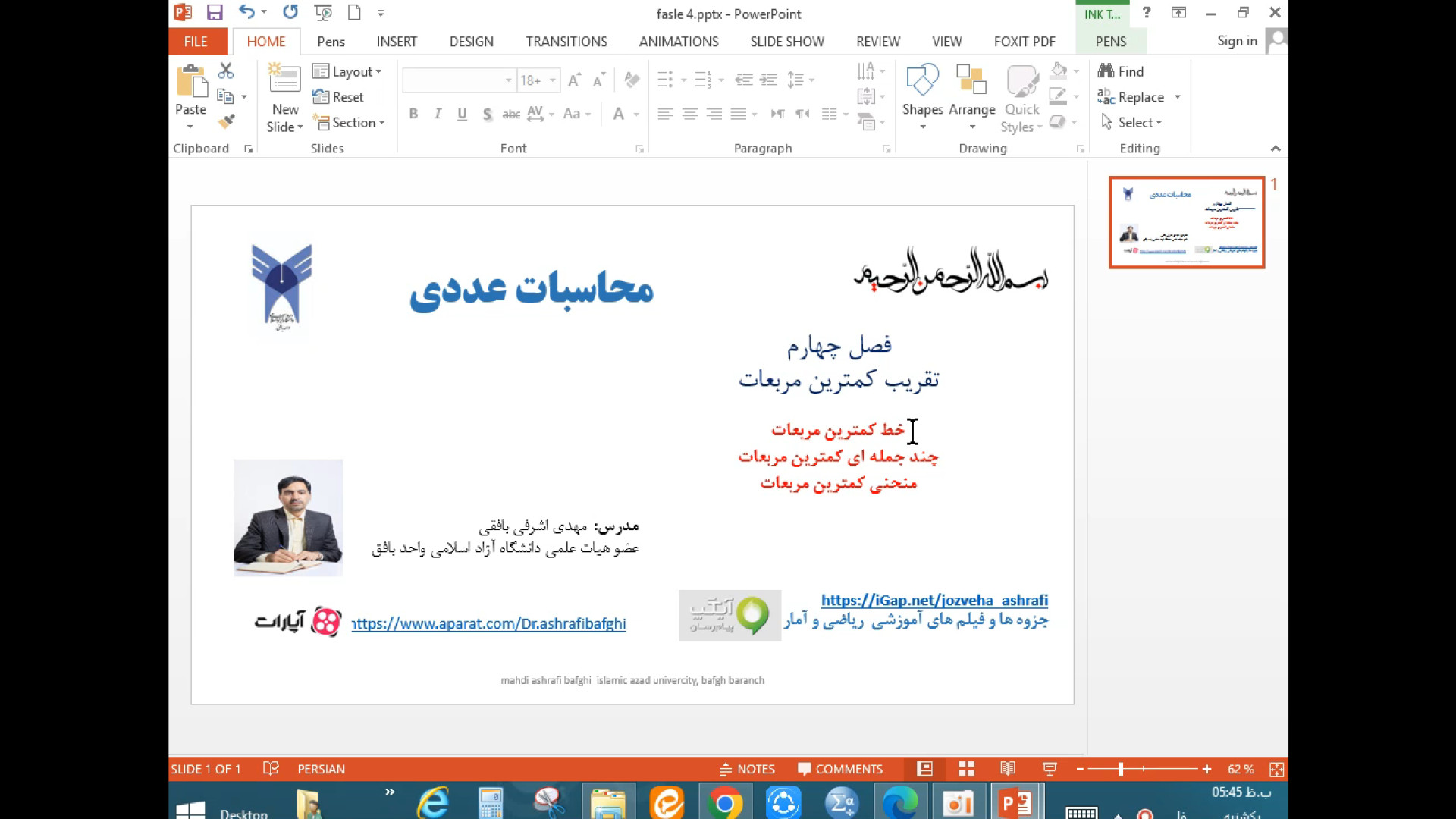Switch to the SLIDE SHOW tab
This screenshot has width=1456, height=819.
tap(786, 42)
